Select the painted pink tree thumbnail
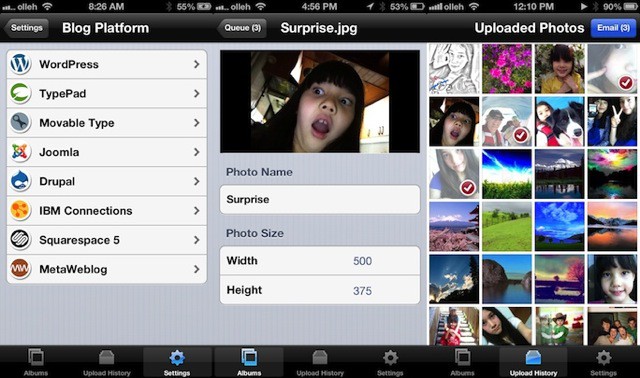Screen dimensions: 640x378 [560, 279]
